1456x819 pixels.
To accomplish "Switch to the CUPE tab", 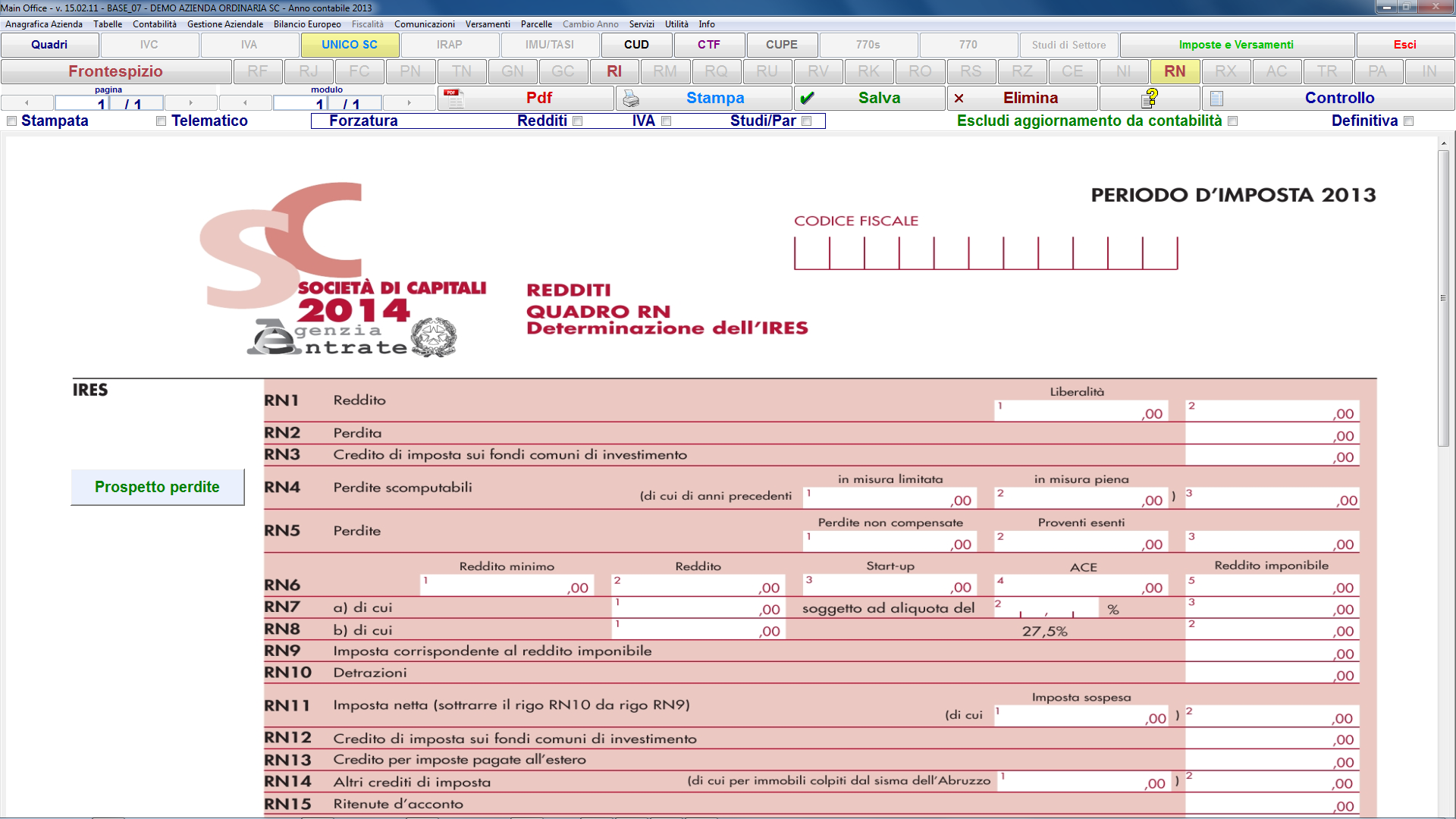I will [x=782, y=45].
